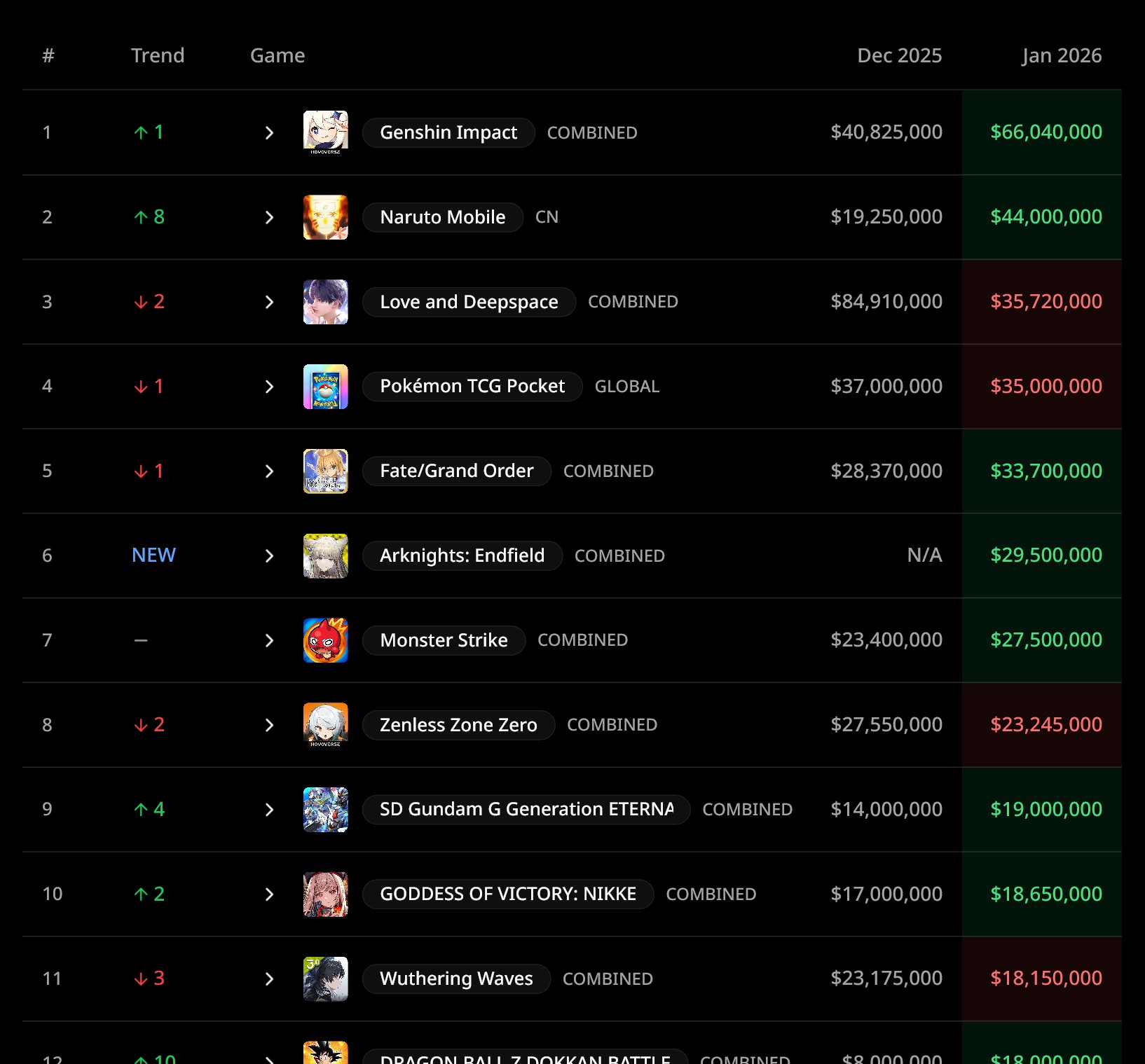Click the $29,500,000 Jan 2026 value
Screen dimensions: 1145x1064
tap(1046, 555)
